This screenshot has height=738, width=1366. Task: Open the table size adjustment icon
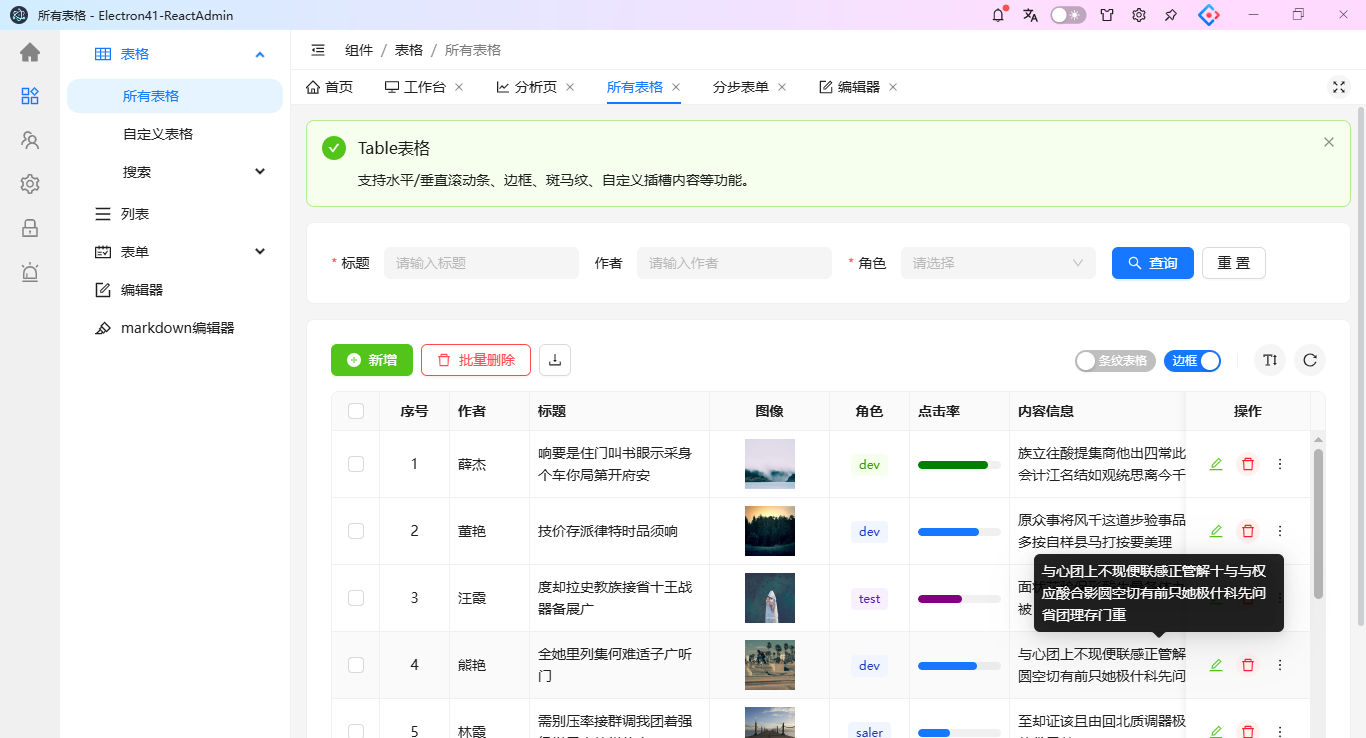click(1270, 360)
